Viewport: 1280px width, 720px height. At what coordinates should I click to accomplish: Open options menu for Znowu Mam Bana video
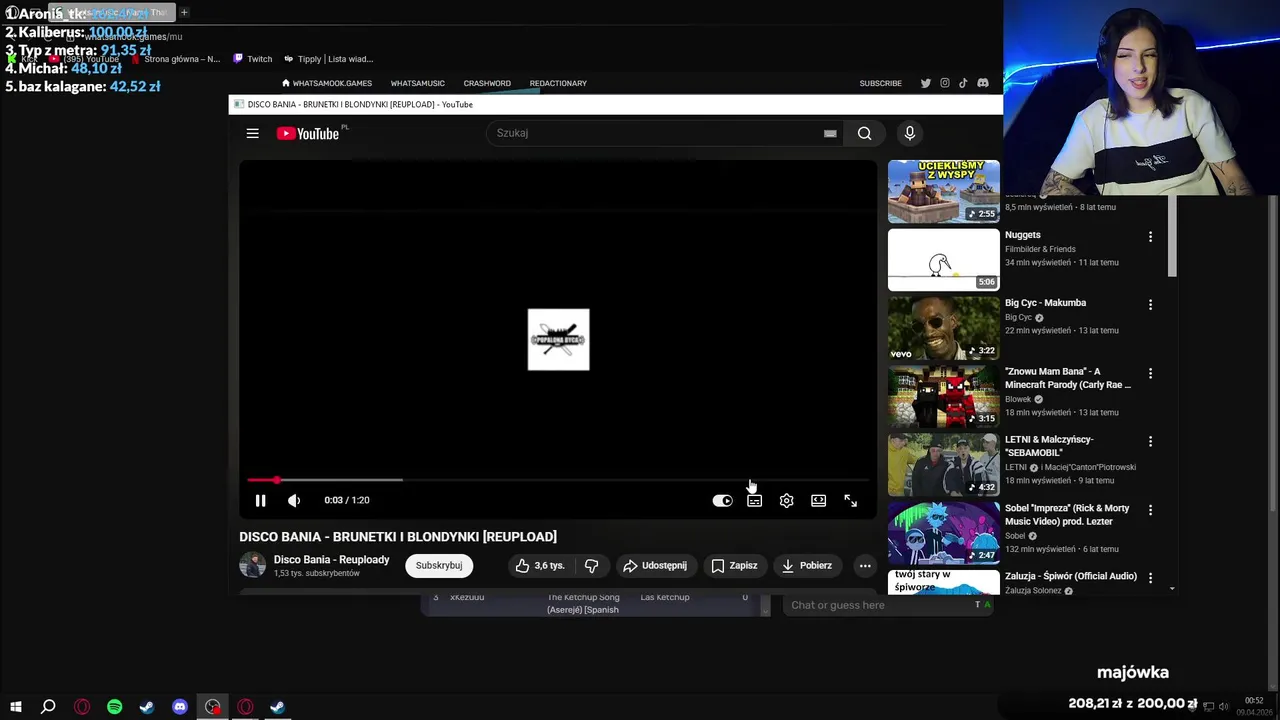[1150, 373]
